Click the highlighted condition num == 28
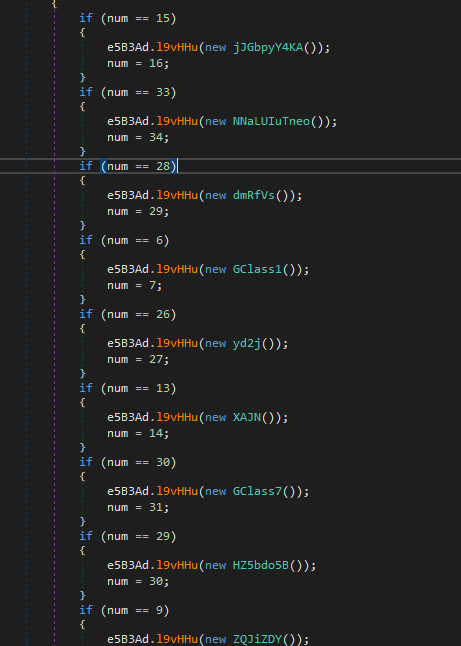The width and height of the screenshot is (461, 646). [138, 166]
